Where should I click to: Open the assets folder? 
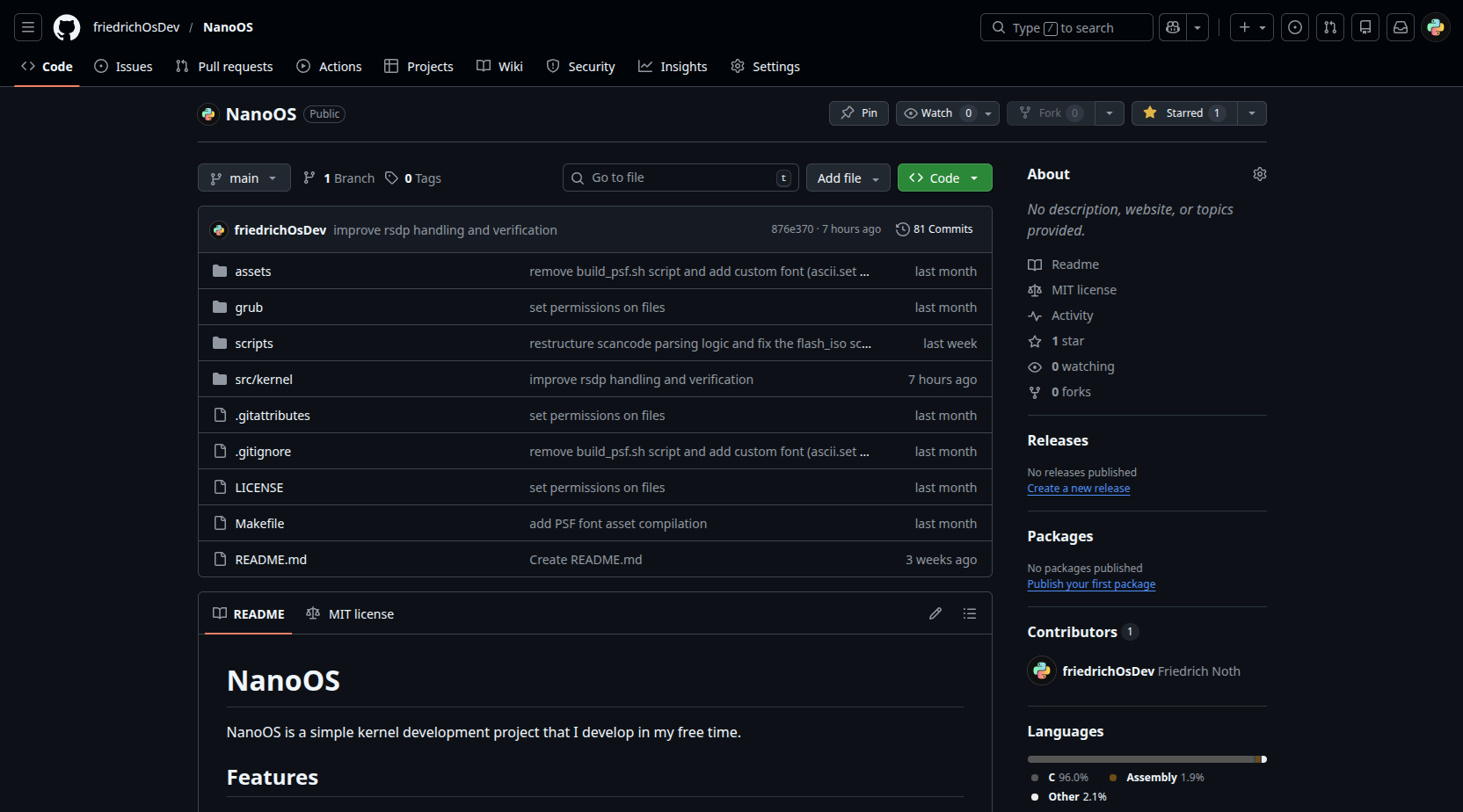[253, 272]
